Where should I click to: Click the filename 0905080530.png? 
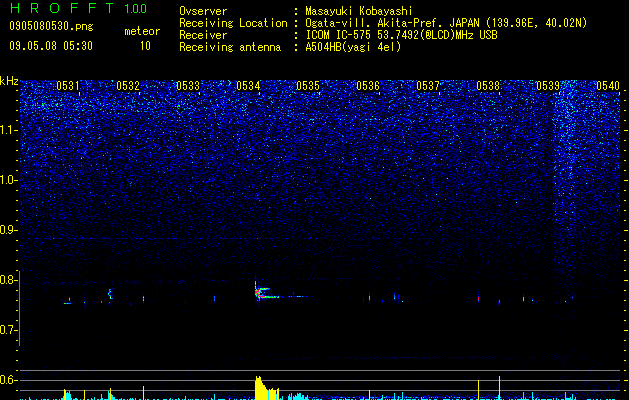[x=51, y=27]
